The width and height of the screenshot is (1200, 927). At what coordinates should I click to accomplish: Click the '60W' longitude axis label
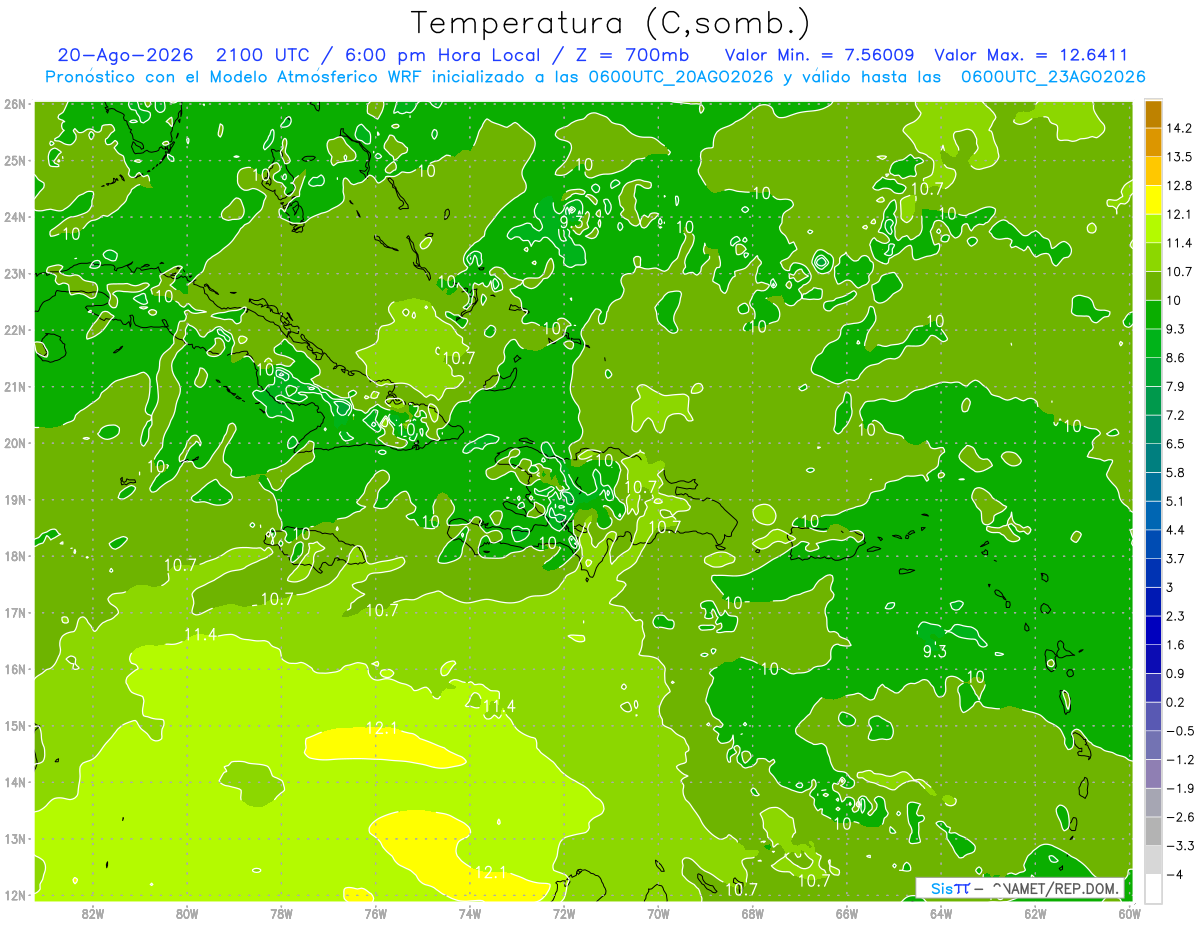(1129, 914)
